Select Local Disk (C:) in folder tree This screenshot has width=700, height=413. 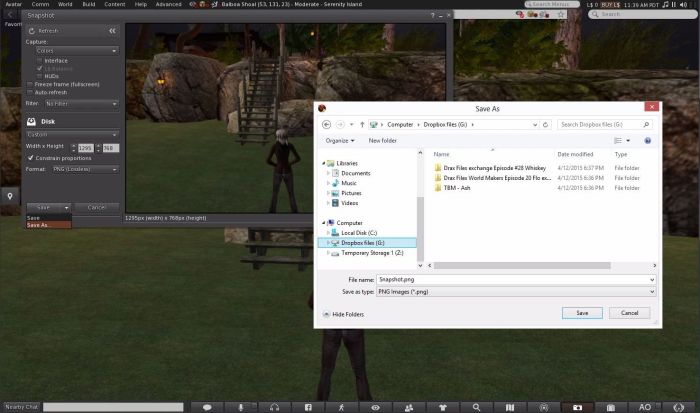359,233
